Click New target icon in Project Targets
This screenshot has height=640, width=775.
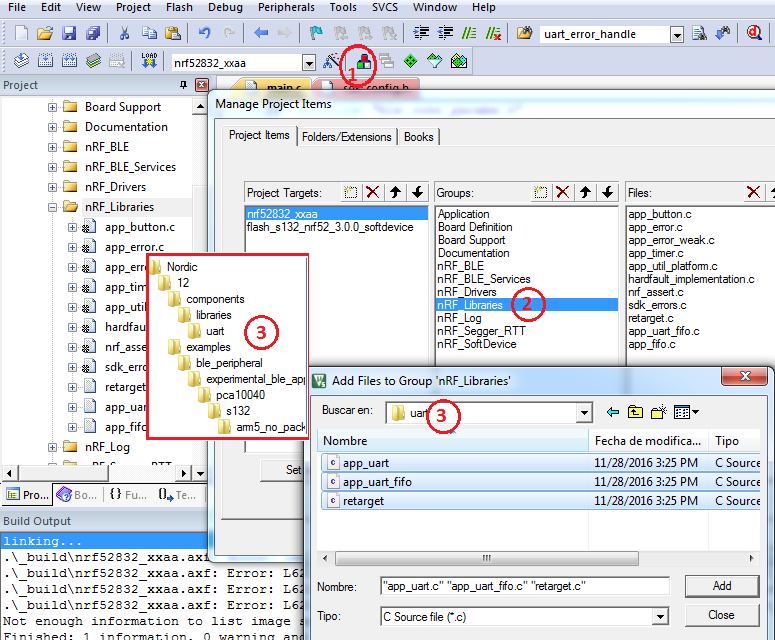(x=350, y=192)
